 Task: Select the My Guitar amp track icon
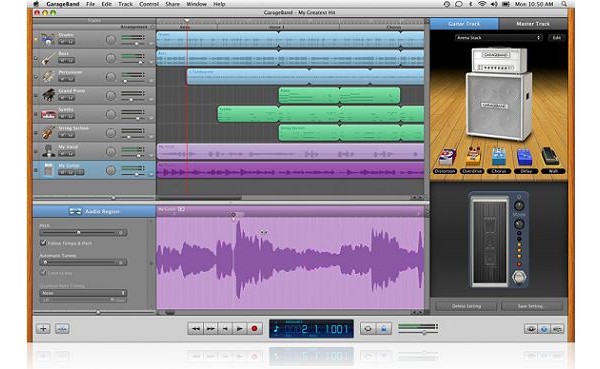click(48, 170)
